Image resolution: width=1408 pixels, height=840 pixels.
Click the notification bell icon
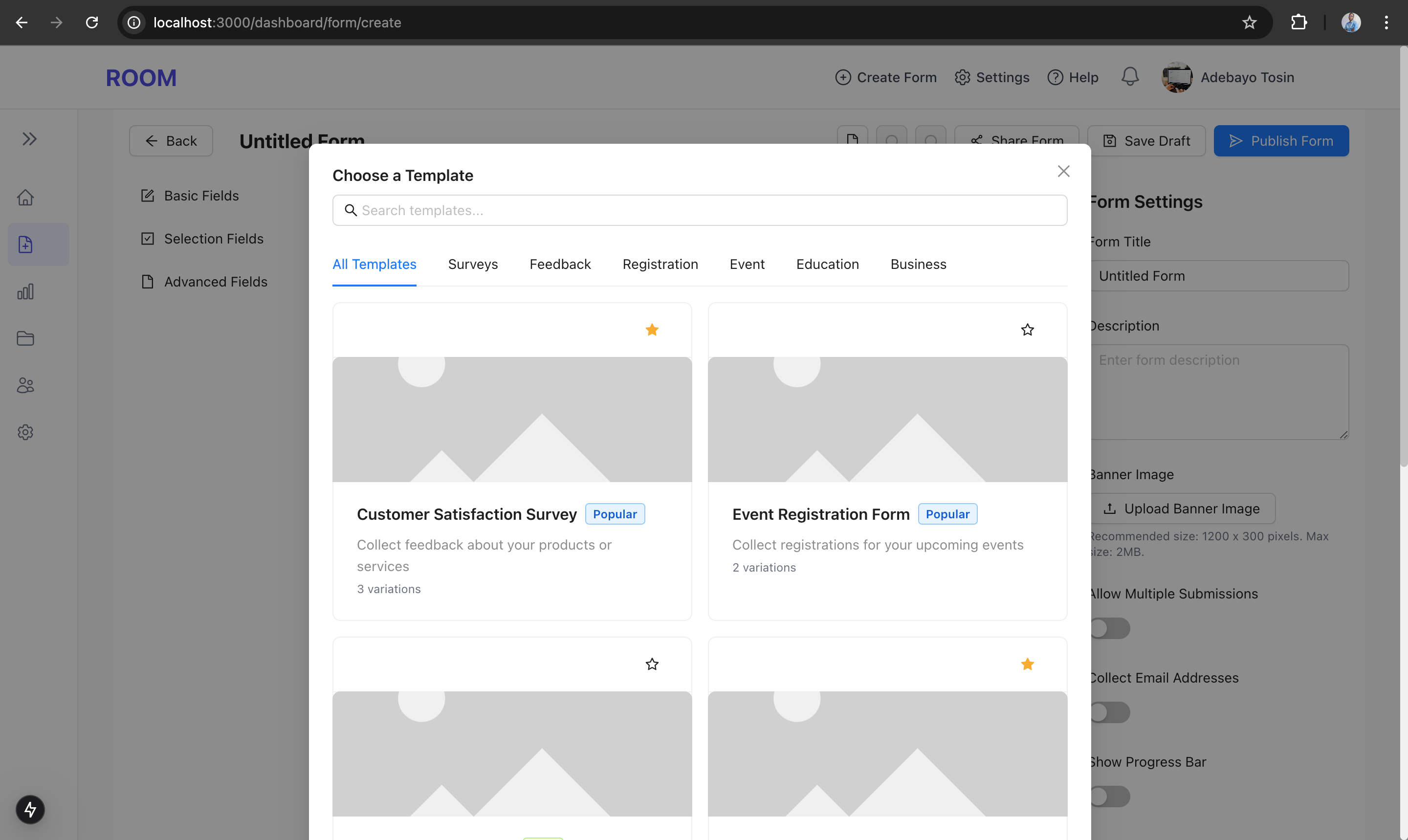click(x=1130, y=77)
